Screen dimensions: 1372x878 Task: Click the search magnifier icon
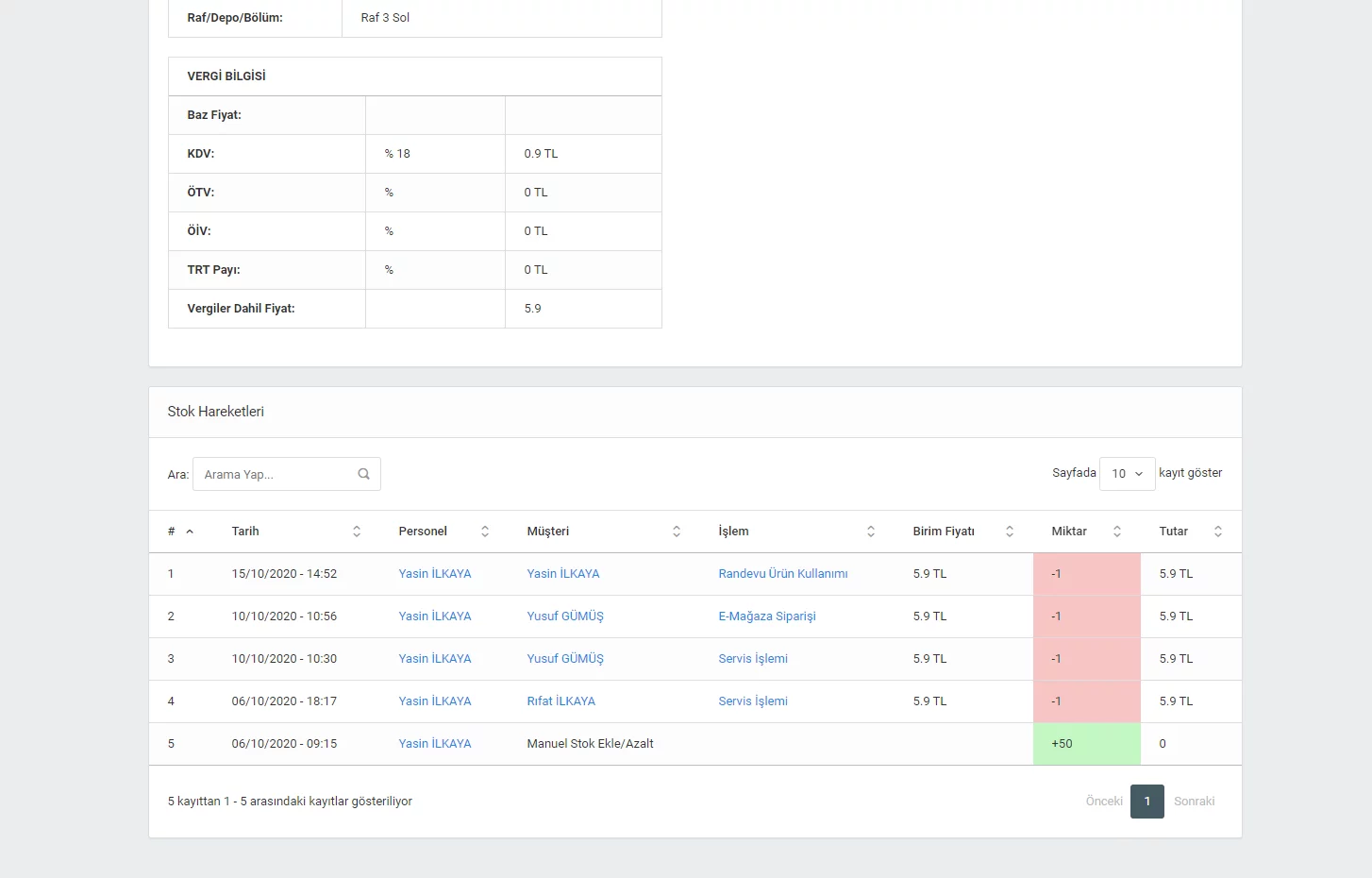tap(363, 474)
